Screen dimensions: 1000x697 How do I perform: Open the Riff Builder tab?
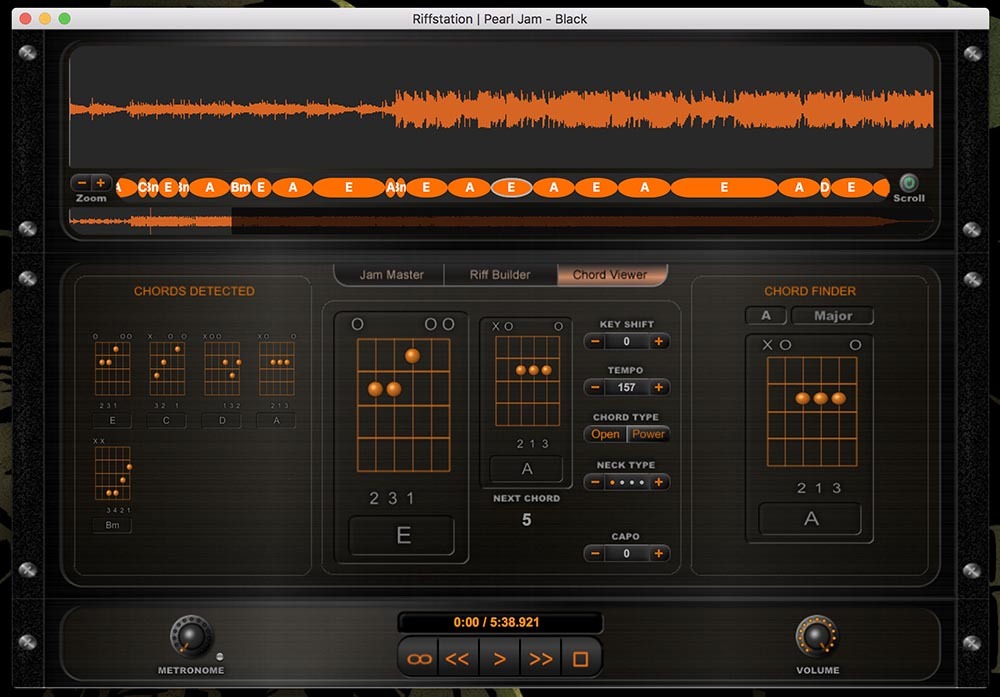coord(498,274)
